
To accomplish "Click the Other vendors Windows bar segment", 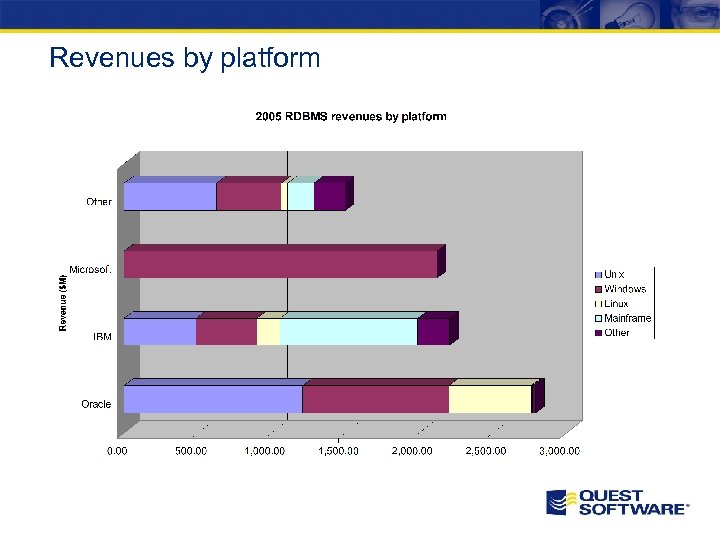I will [248, 197].
